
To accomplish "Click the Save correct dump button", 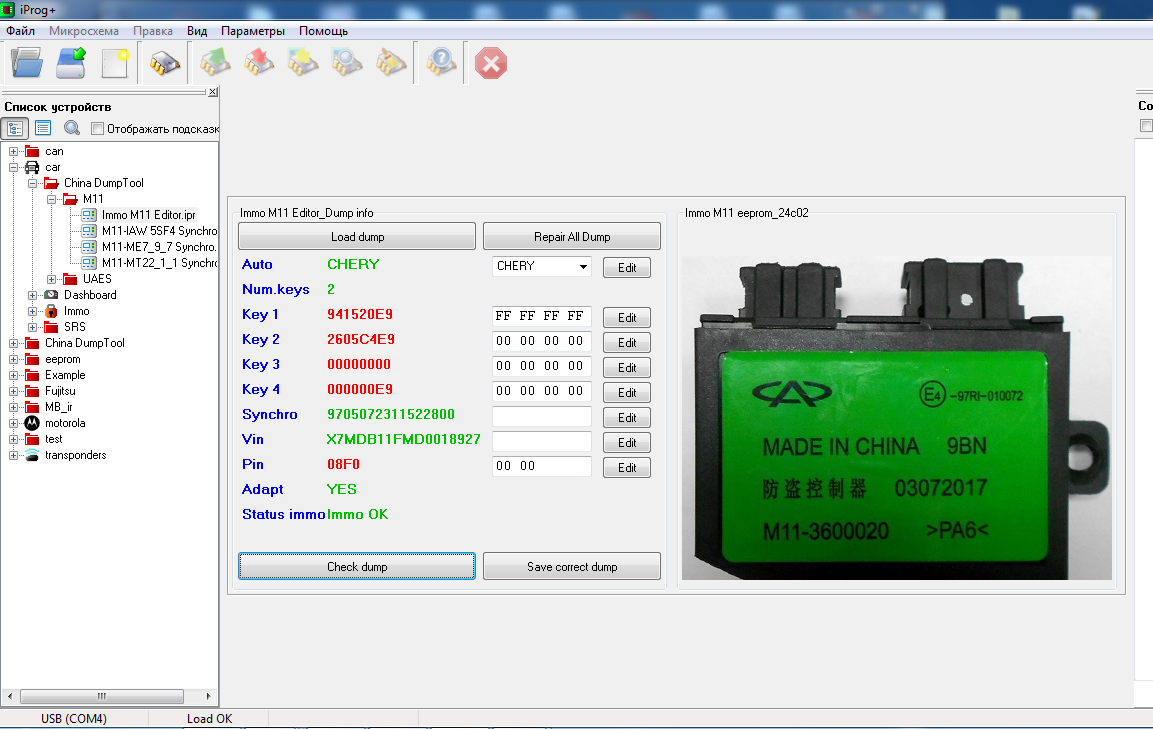I will pyautogui.click(x=571, y=566).
